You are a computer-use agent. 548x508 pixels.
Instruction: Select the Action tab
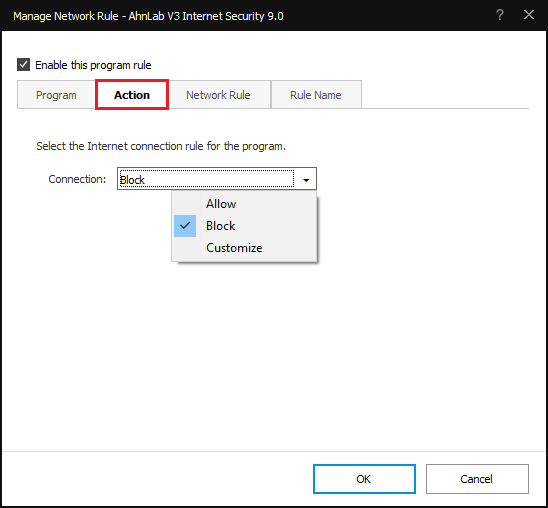[132, 95]
